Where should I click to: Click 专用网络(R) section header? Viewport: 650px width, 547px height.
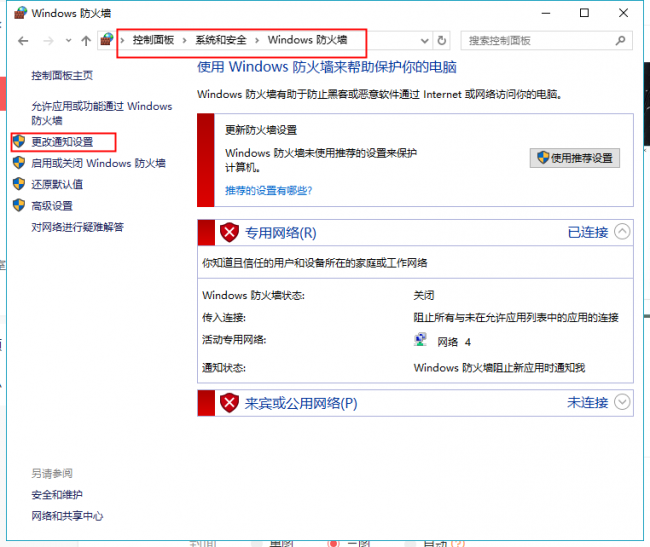(281, 233)
